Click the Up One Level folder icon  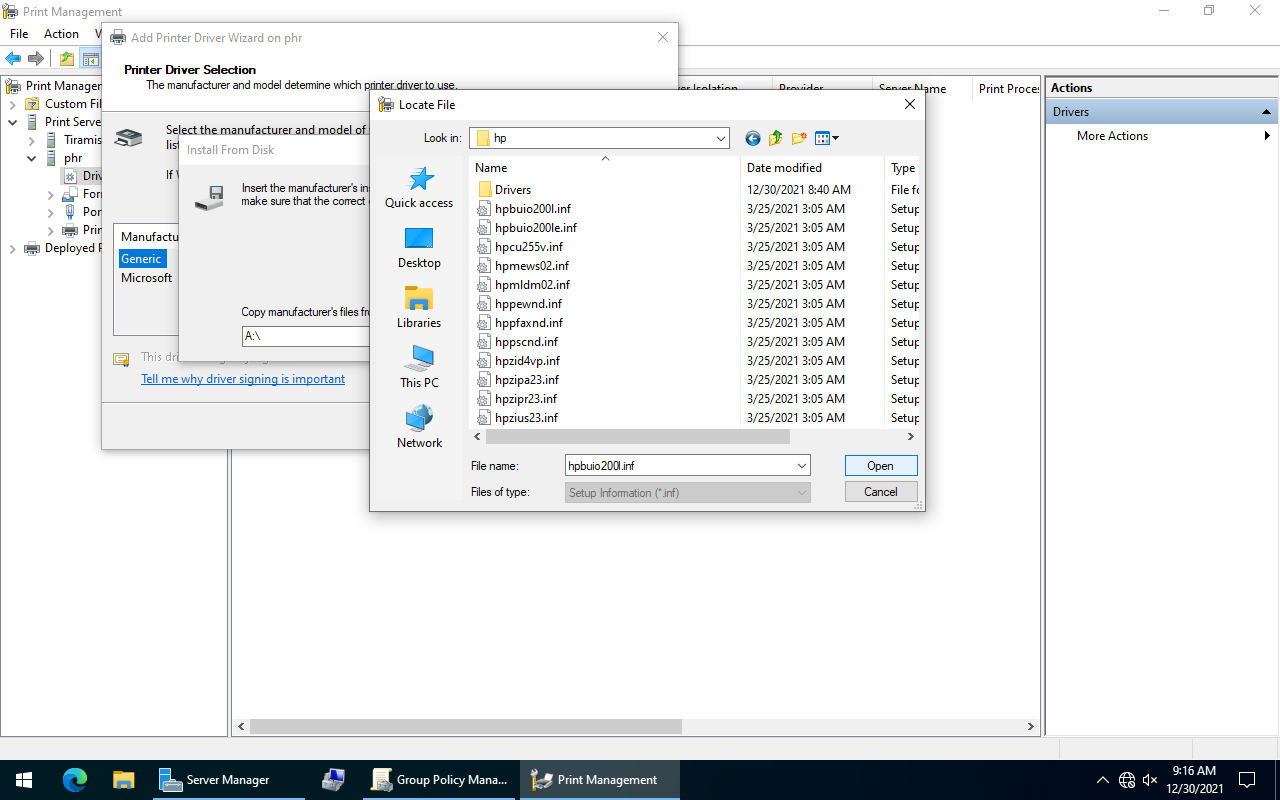point(776,138)
